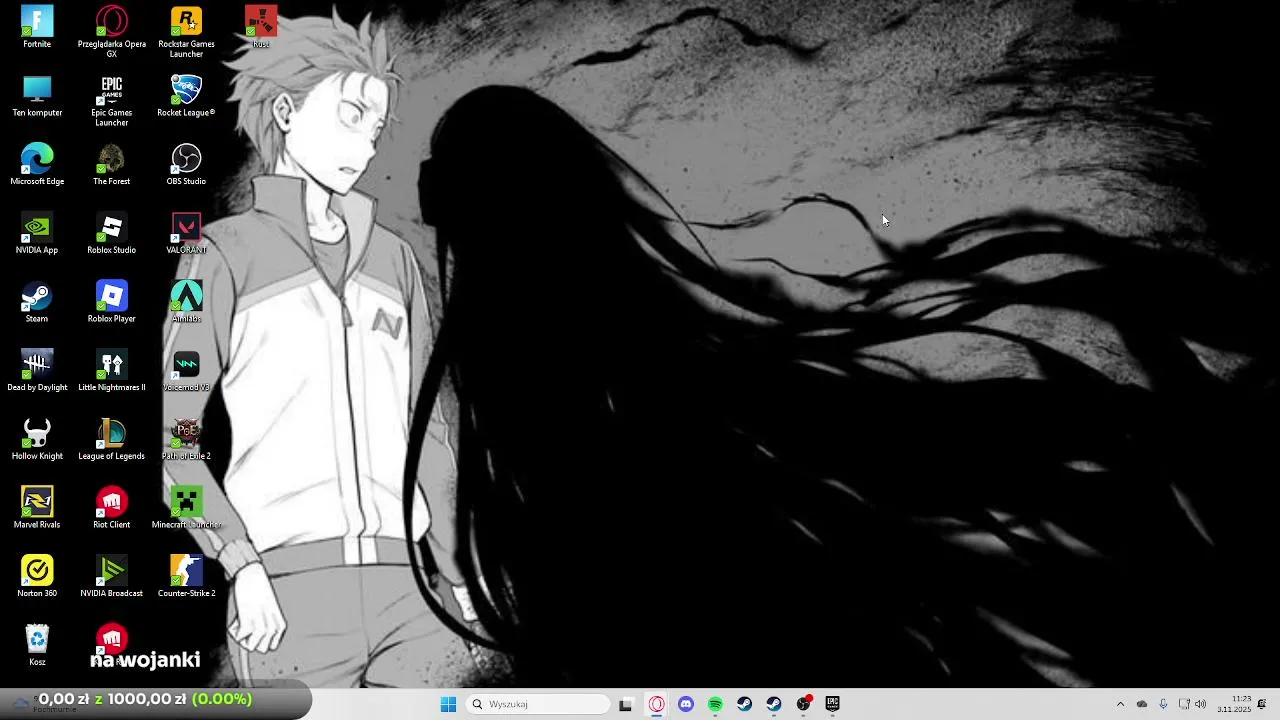The width and height of the screenshot is (1280, 720).
Task: Open the OneDrive cloud tray icon
Action: click(x=1142, y=704)
